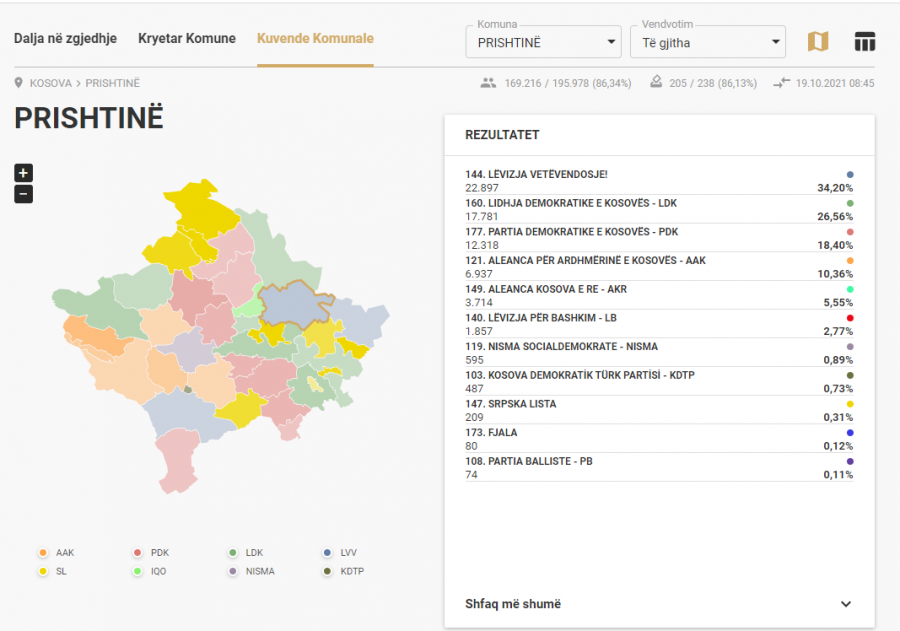Zoom in on the map

coord(24,173)
